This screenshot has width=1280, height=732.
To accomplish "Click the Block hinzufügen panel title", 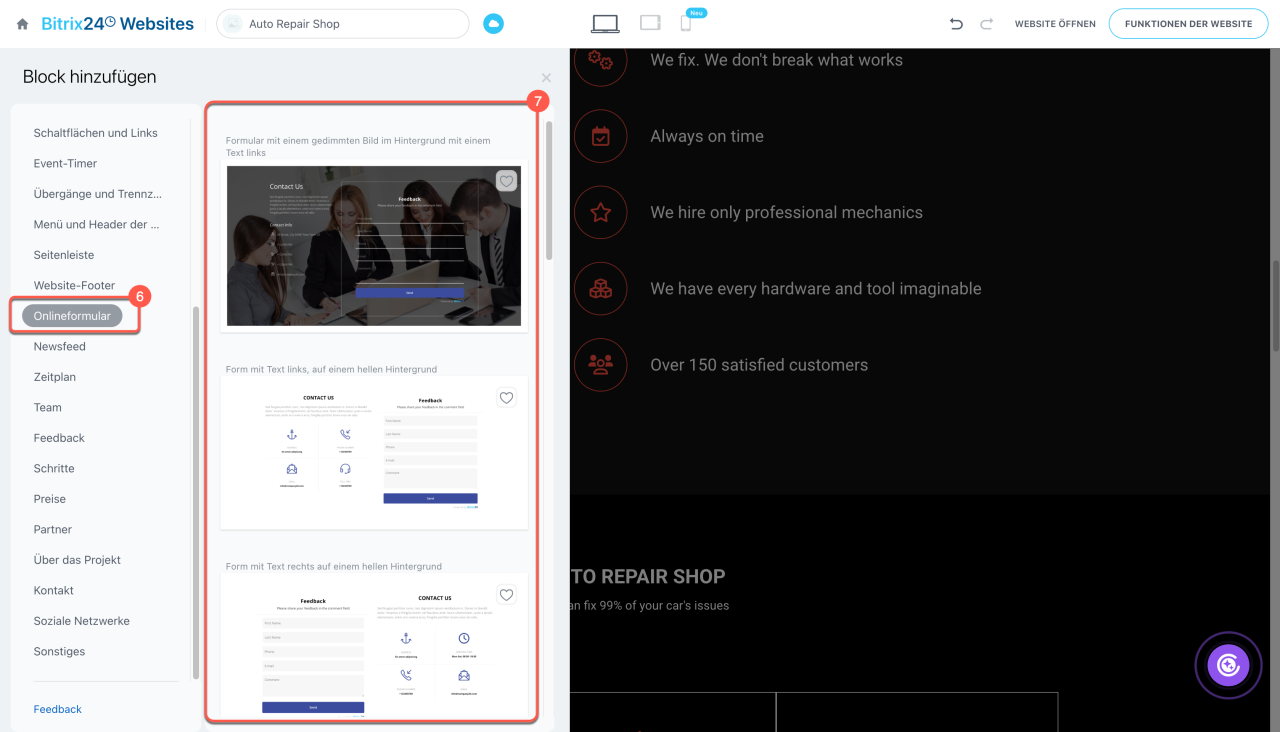I will [x=90, y=77].
